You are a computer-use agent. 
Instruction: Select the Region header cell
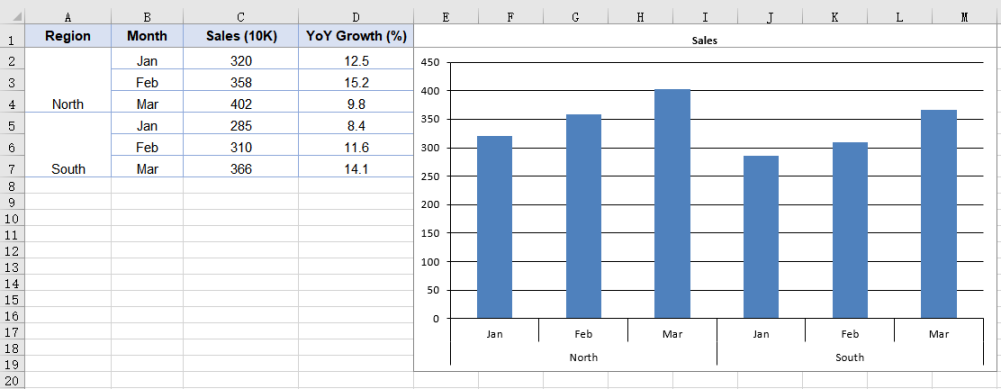pyautogui.click(x=68, y=36)
